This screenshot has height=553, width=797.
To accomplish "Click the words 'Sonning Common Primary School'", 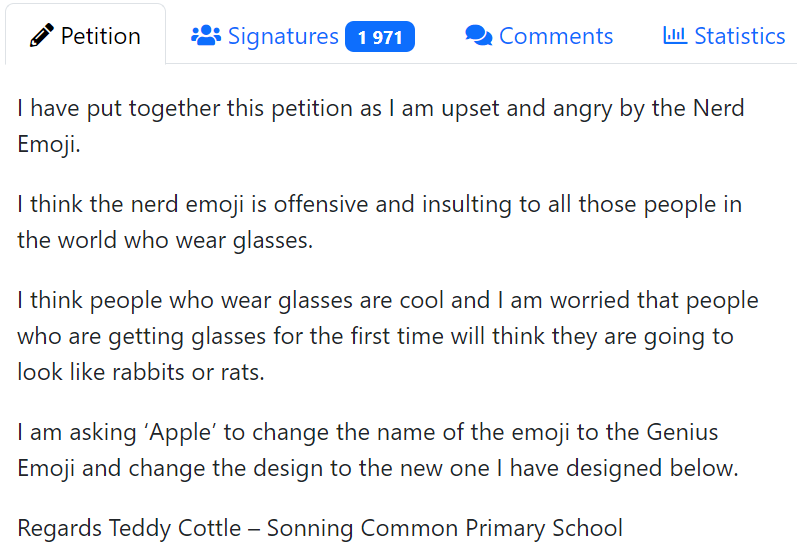I will tap(445, 528).
